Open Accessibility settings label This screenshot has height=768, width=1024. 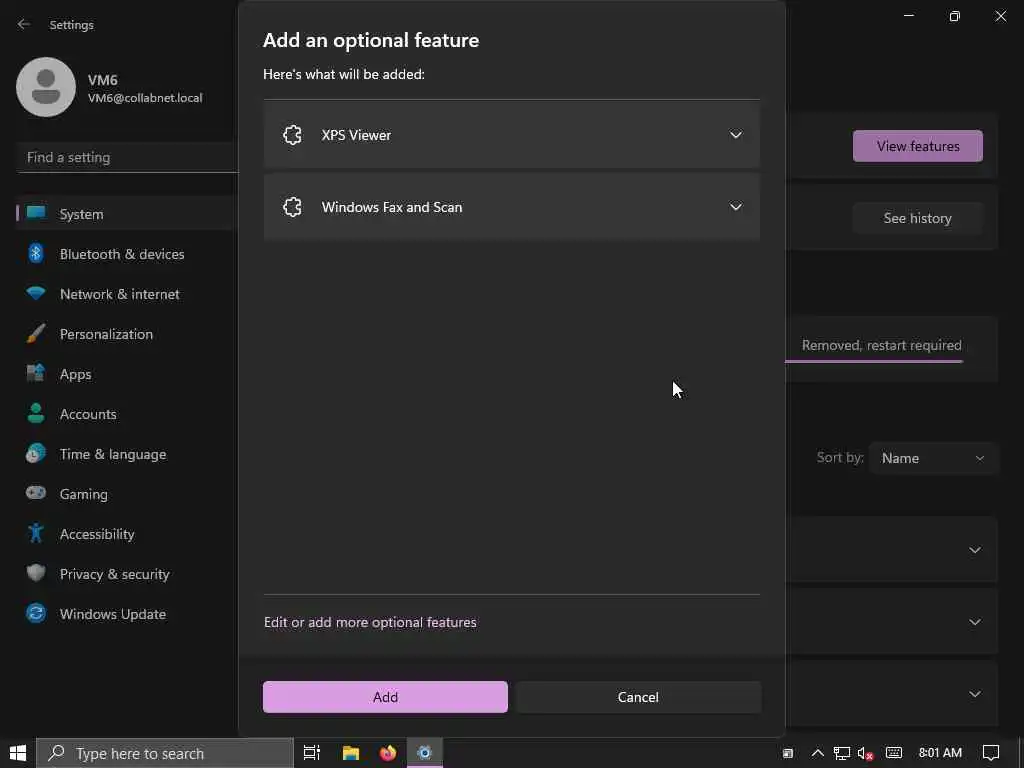pyautogui.click(x=97, y=534)
